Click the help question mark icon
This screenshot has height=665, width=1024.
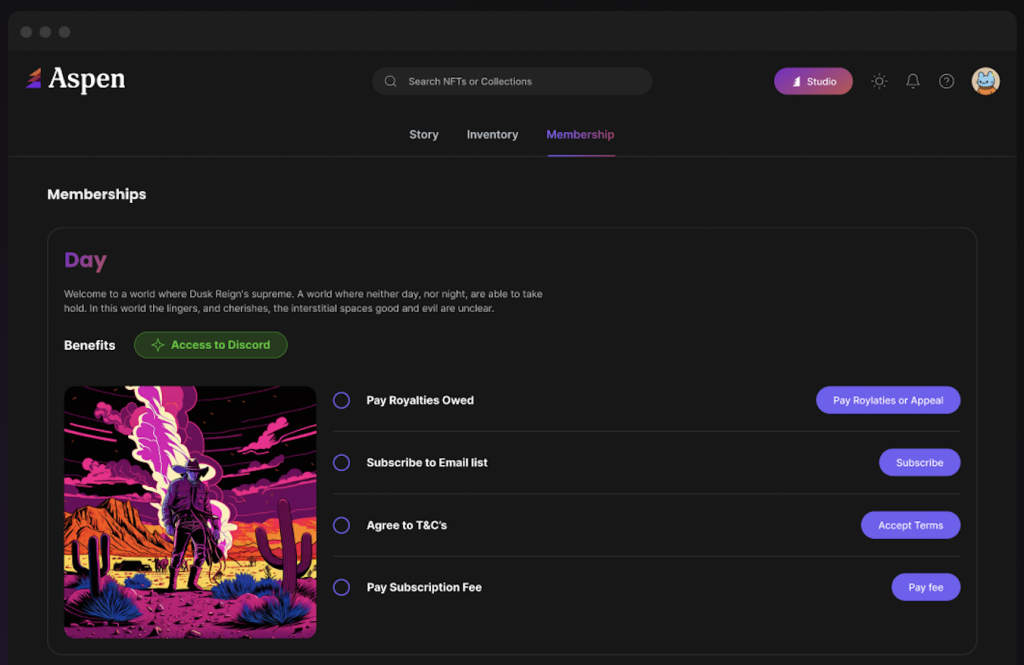click(x=946, y=81)
